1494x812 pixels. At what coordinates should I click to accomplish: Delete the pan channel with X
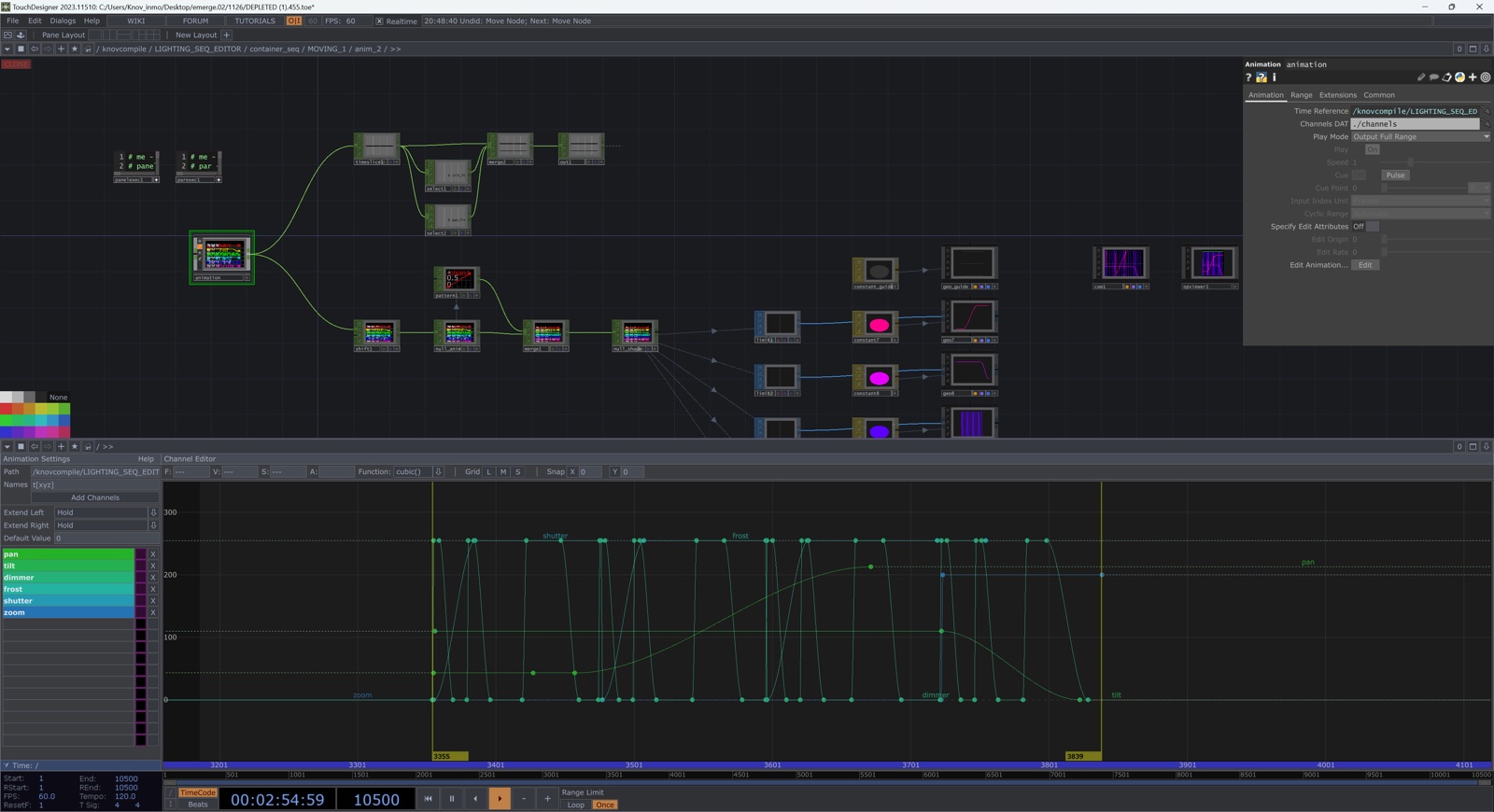pos(153,554)
